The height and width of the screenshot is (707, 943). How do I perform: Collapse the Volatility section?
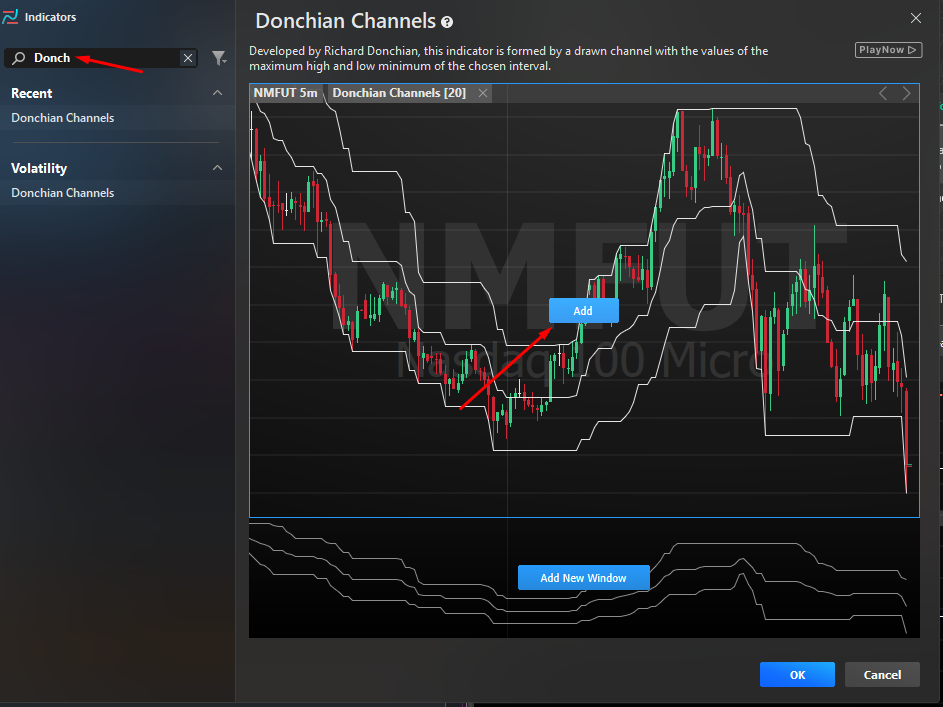click(x=217, y=168)
